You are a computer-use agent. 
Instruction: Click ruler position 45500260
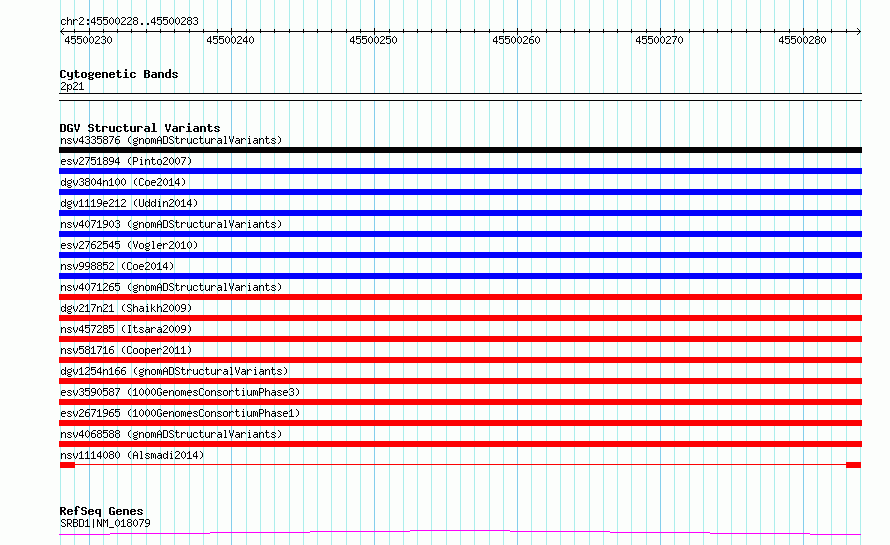point(517,40)
